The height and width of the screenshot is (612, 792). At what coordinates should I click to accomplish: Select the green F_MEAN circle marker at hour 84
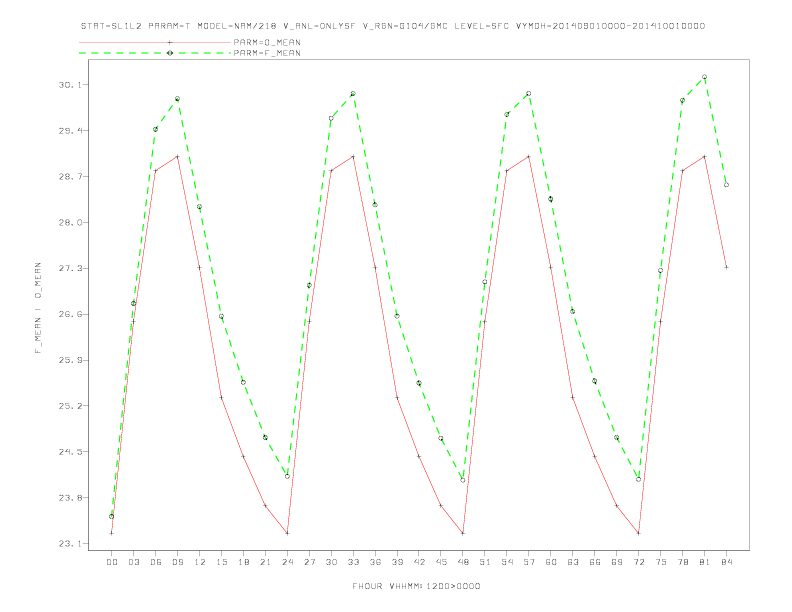(x=727, y=185)
